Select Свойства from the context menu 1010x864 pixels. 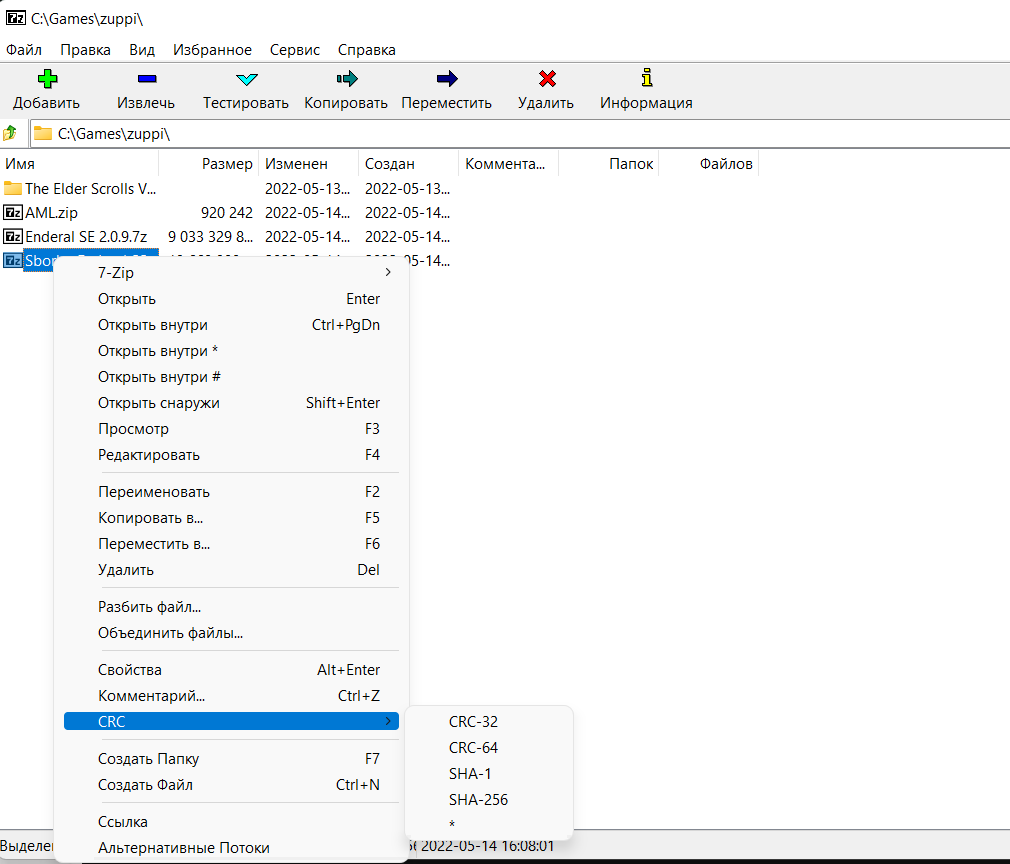coord(130,670)
